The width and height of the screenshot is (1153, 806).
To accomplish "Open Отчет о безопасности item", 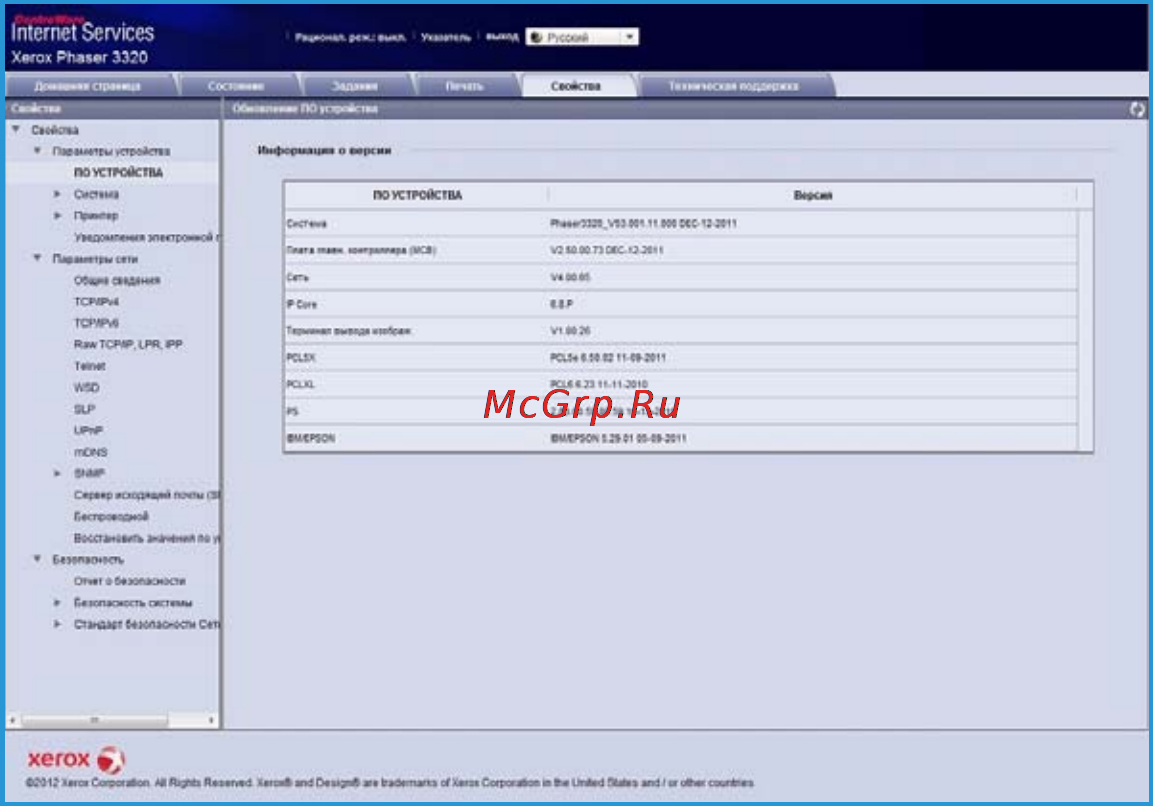I will [x=129, y=581].
